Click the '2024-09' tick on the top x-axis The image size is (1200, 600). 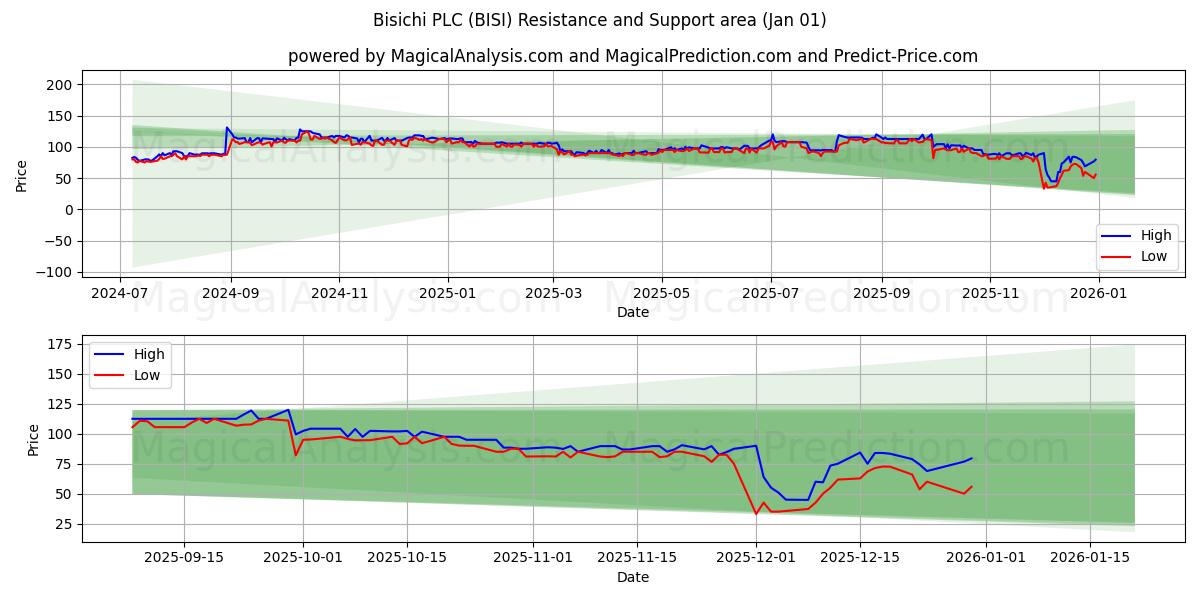pos(230,293)
